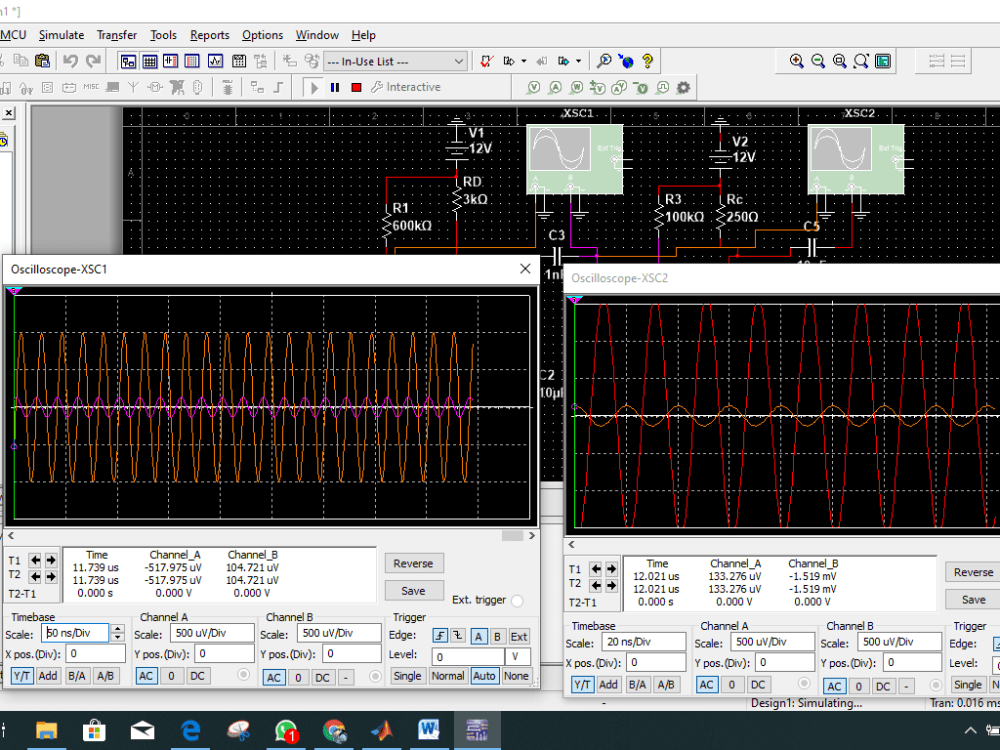Click the XSC1 timebase scale stepper arrows
This screenshot has width=1000, height=750.
117,633
